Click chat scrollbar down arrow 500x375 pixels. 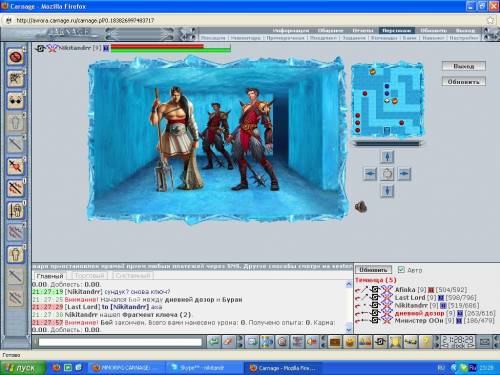[349, 330]
